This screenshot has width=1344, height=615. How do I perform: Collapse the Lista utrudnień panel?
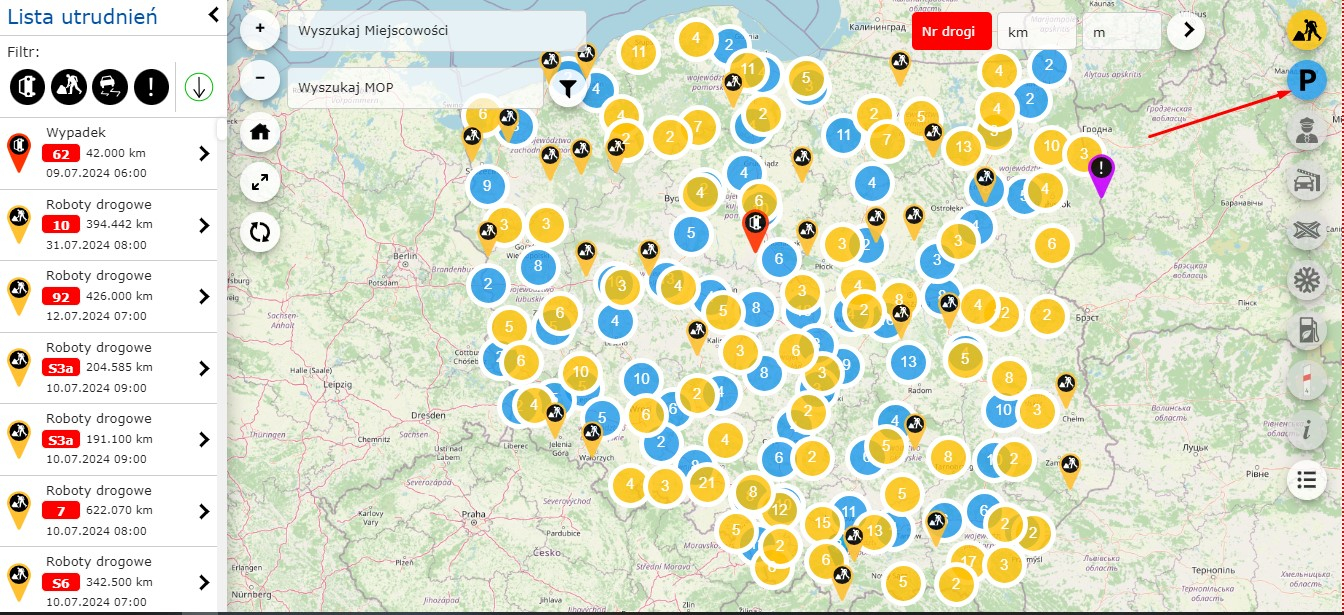point(213,14)
